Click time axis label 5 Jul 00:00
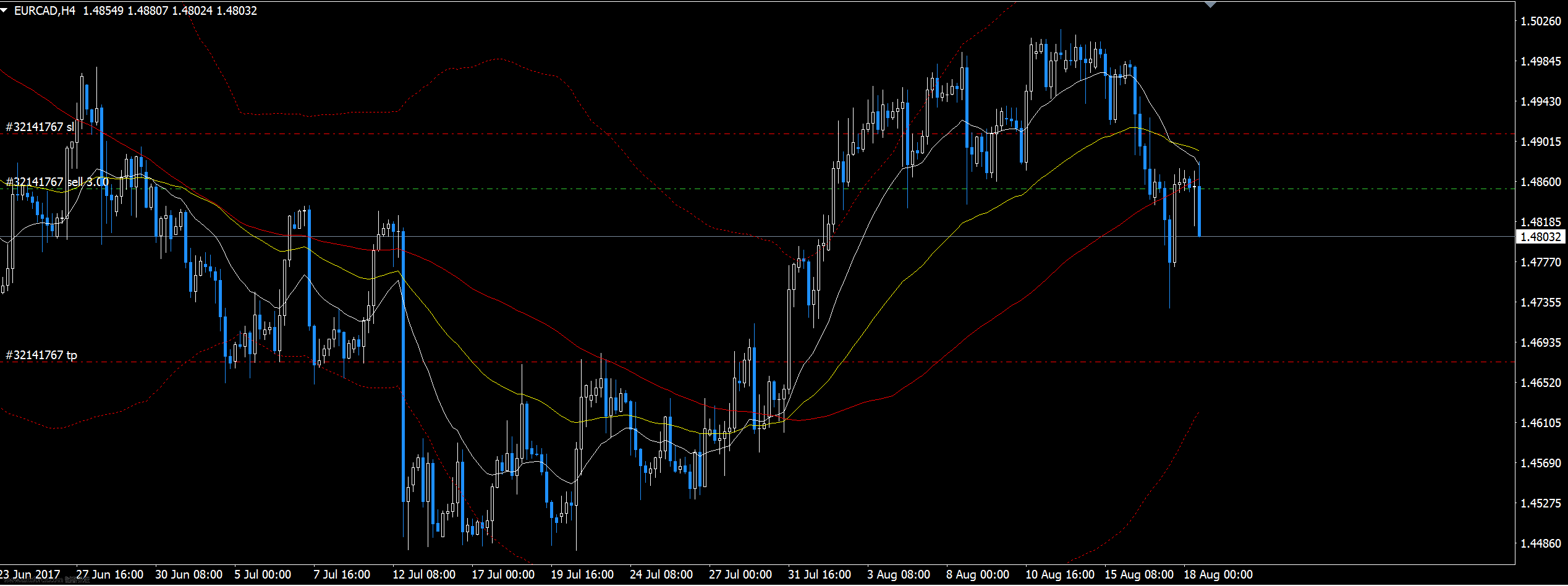 (x=263, y=574)
